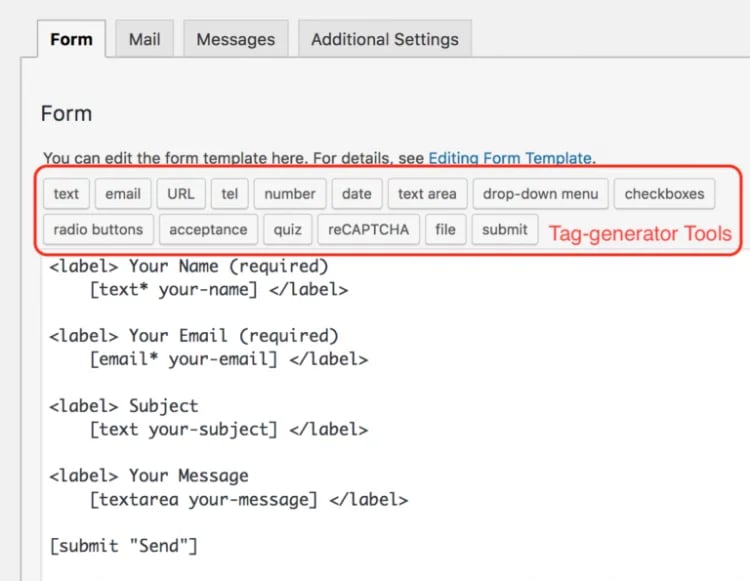Click the Form tab

(71, 40)
